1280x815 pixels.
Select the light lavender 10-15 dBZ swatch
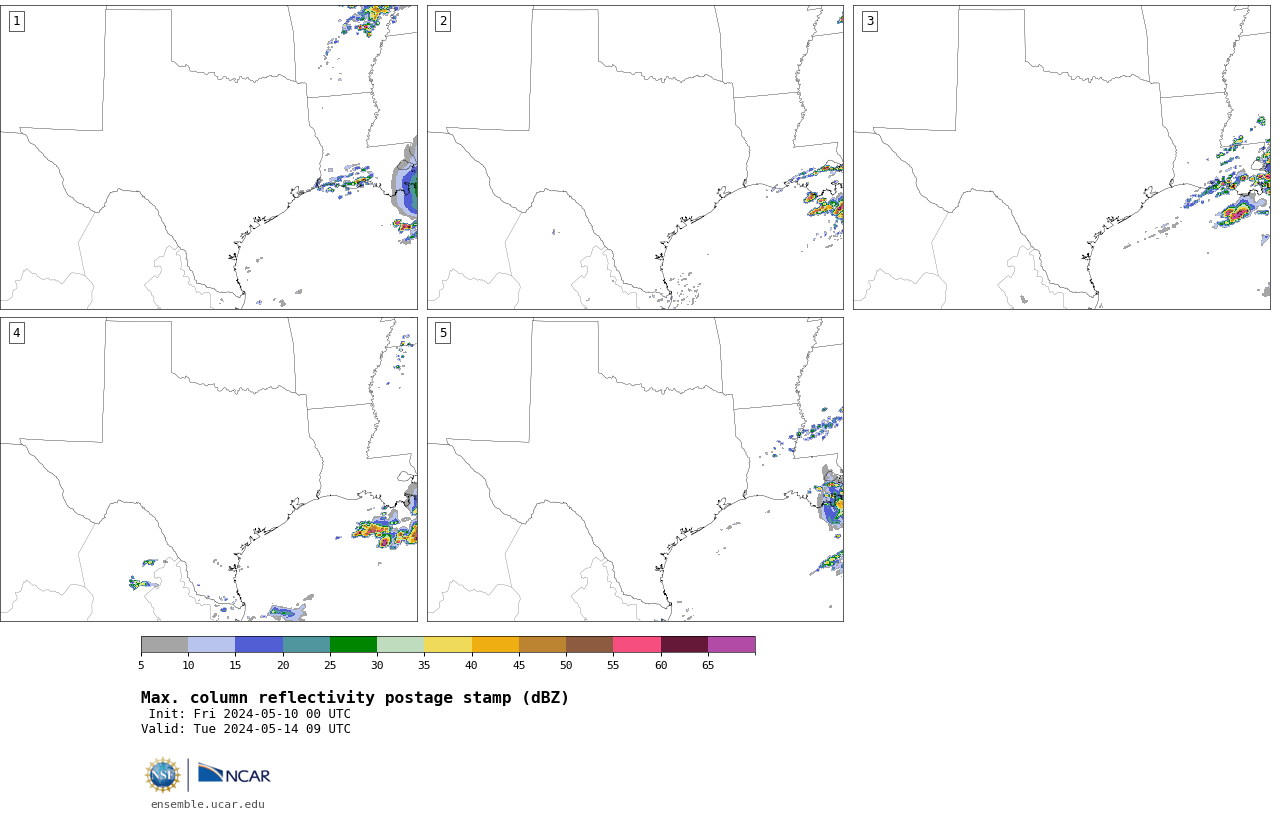click(x=212, y=645)
